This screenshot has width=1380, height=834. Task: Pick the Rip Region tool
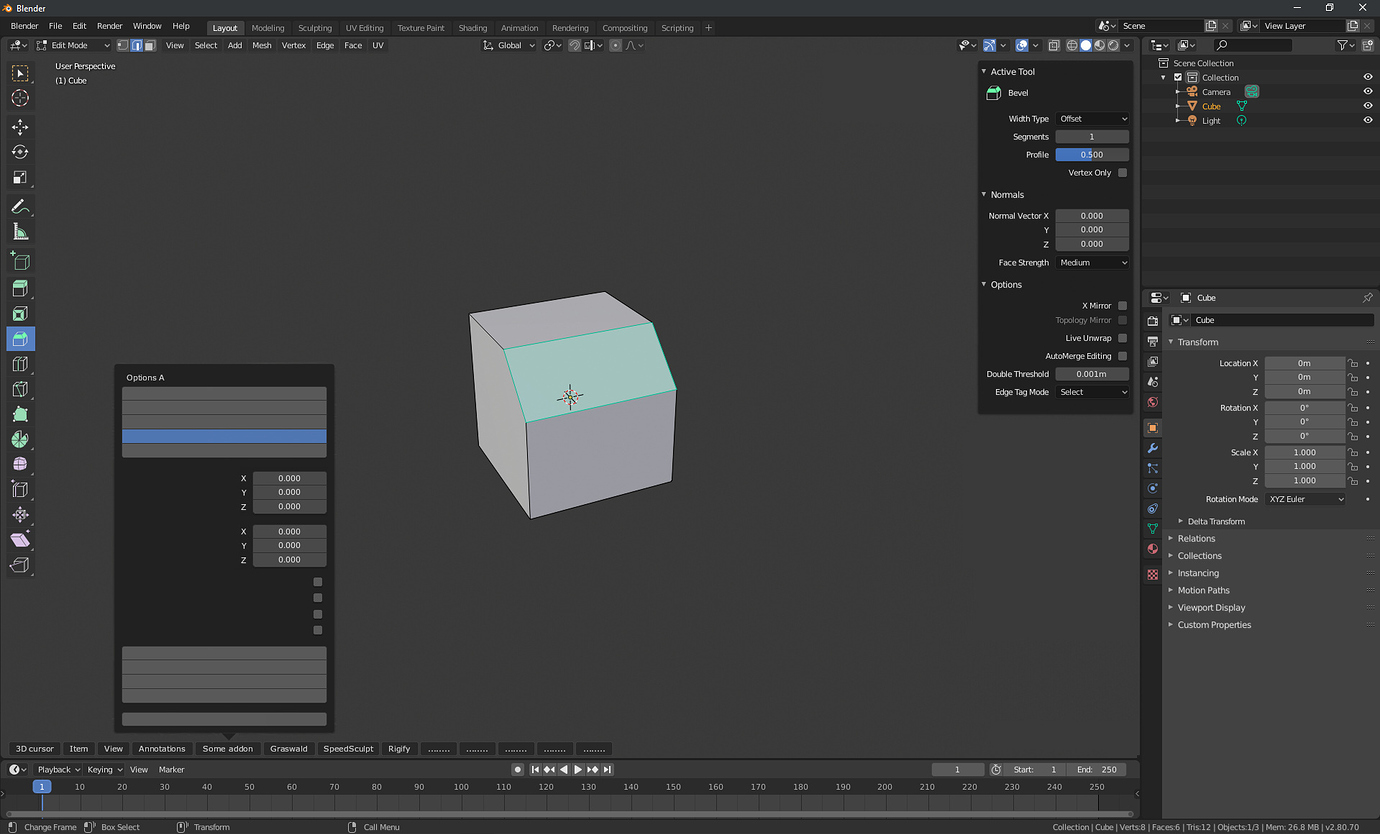pyautogui.click(x=20, y=565)
